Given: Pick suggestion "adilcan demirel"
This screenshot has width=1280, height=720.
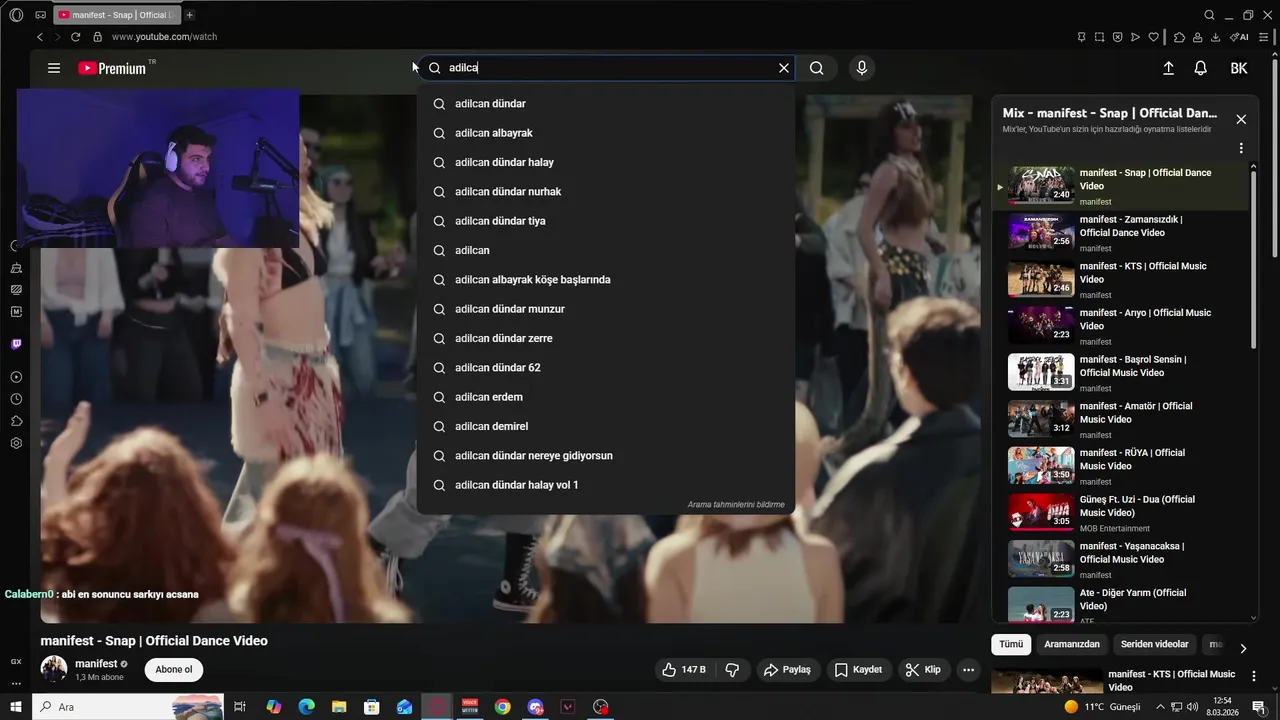Looking at the screenshot, I should point(606,426).
